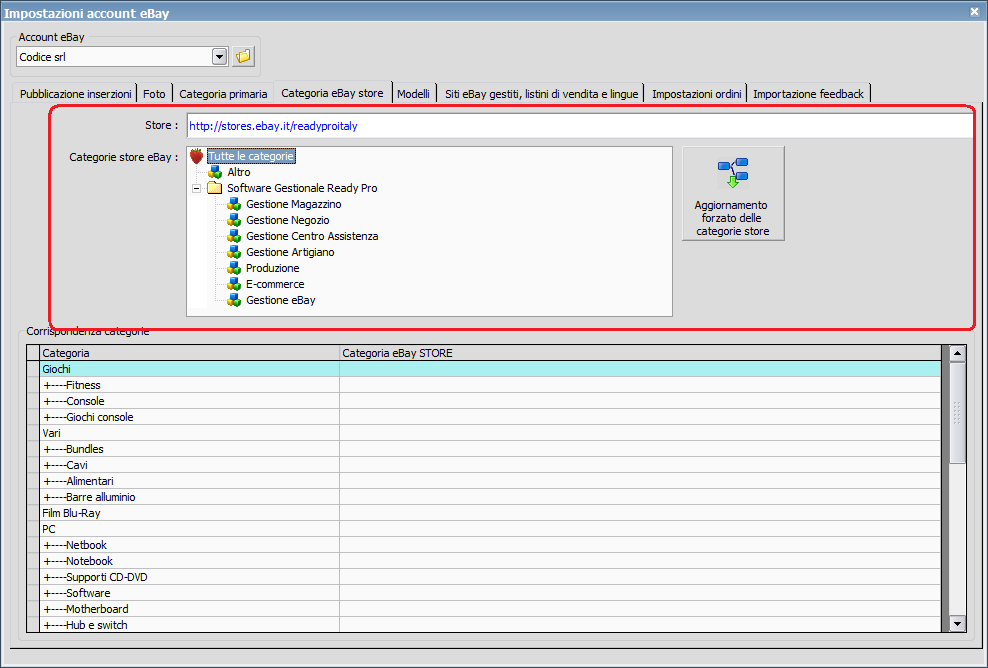Click the cubes icon beside Produzione
This screenshot has width=988, height=668.
pos(234,268)
